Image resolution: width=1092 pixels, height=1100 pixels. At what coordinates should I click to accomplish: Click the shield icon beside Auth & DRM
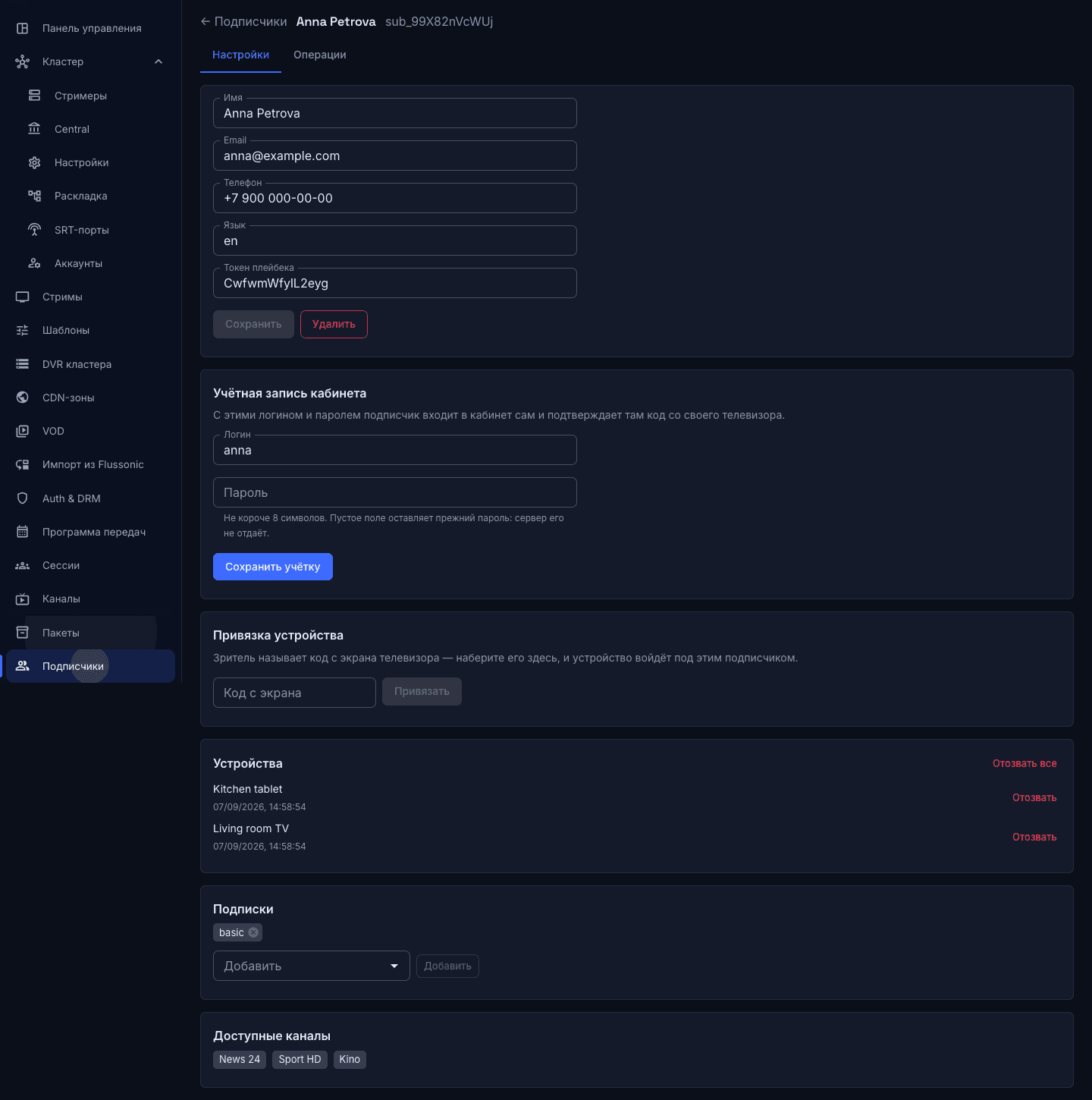[x=23, y=498]
